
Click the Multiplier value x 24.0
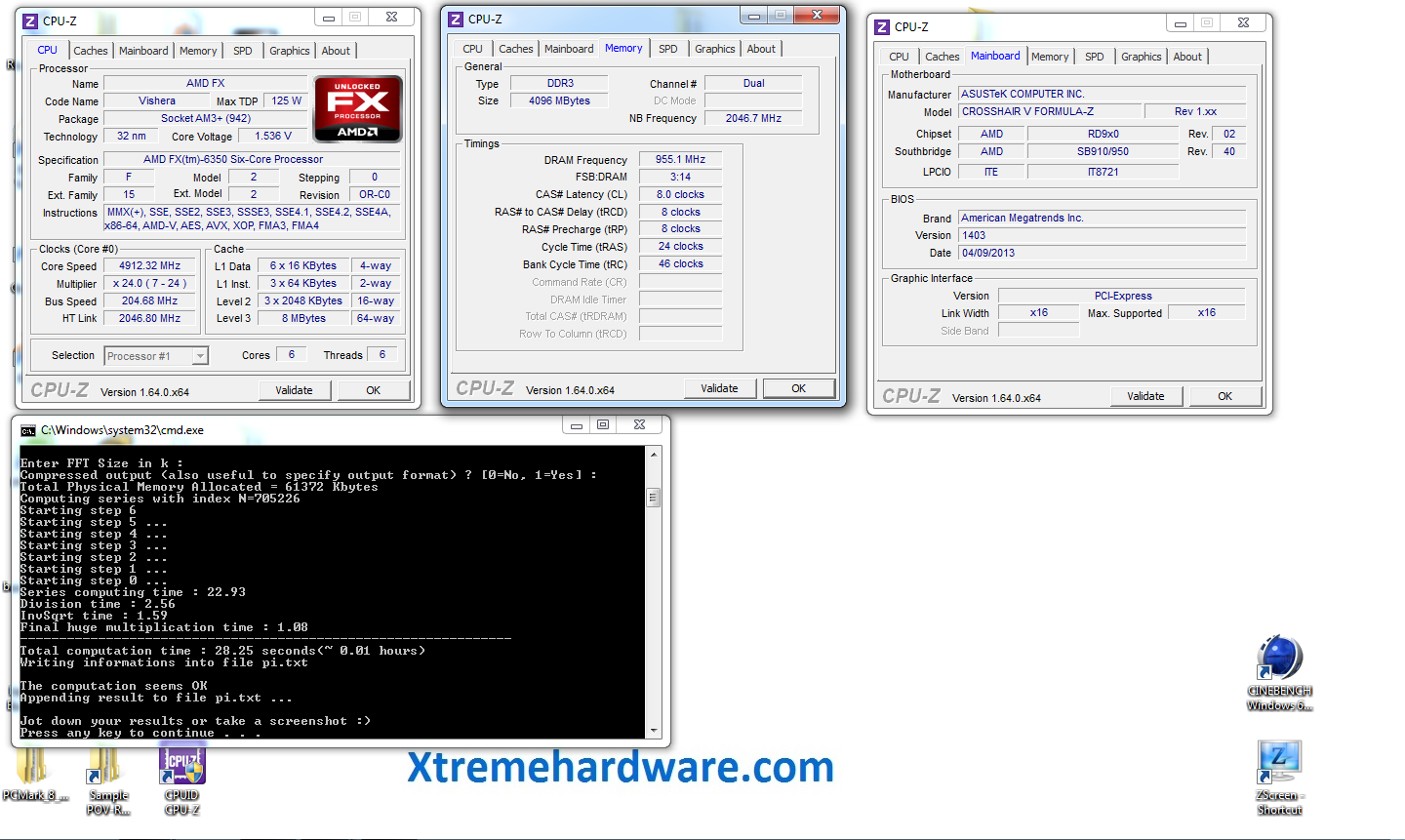click(x=149, y=283)
